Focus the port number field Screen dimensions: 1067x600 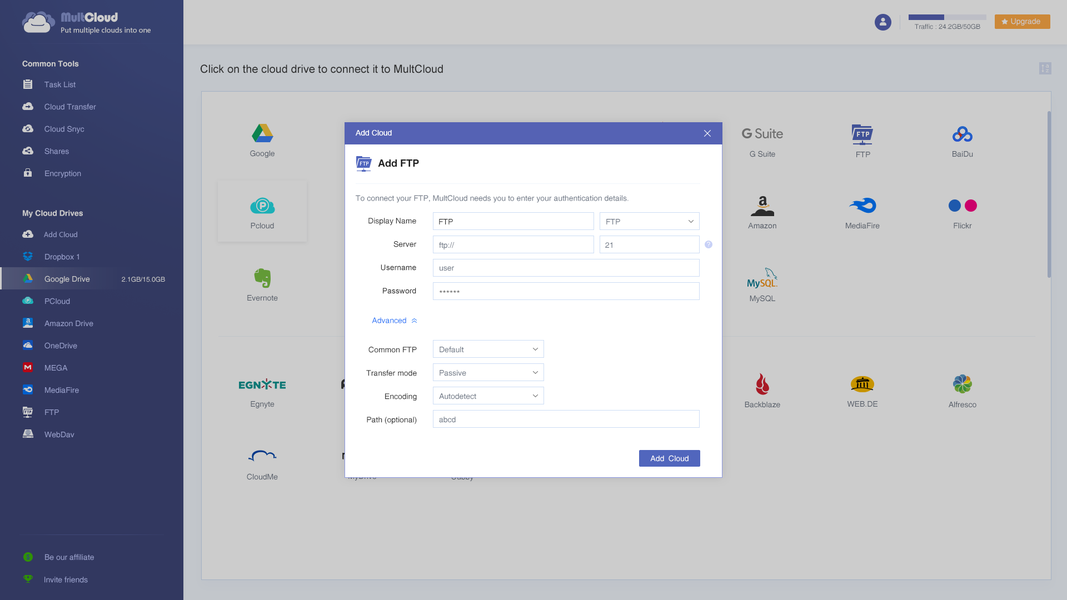pos(649,244)
